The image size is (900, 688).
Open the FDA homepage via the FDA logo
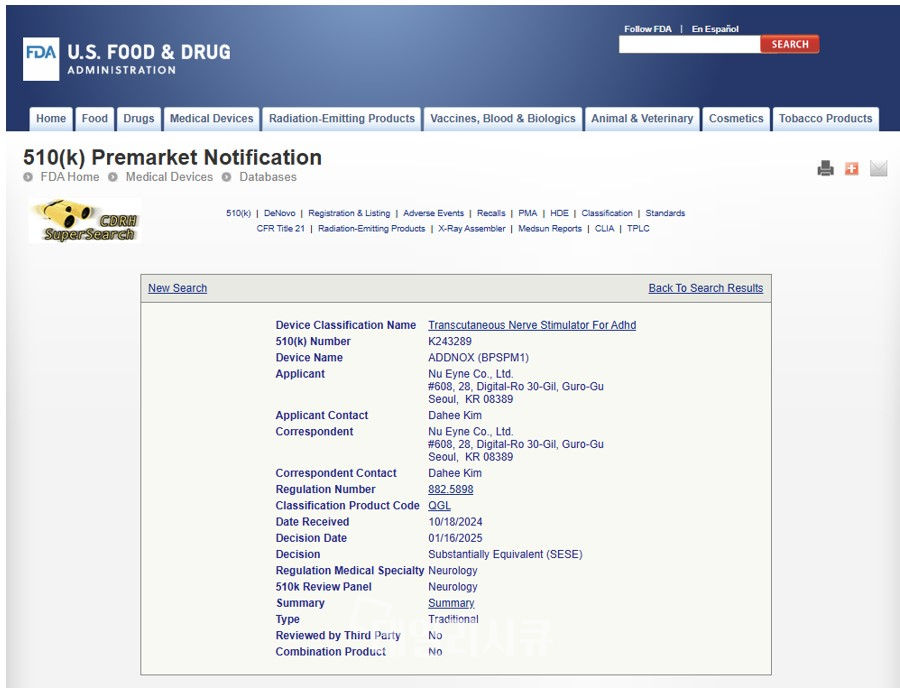(x=40, y=59)
